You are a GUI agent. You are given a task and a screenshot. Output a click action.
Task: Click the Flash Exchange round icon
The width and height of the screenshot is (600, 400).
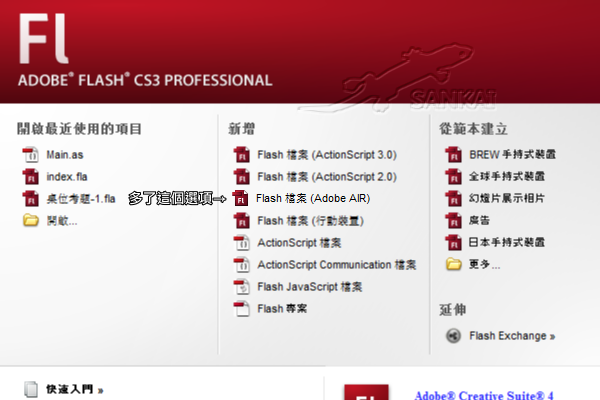pyautogui.click(x=453, y=336)
